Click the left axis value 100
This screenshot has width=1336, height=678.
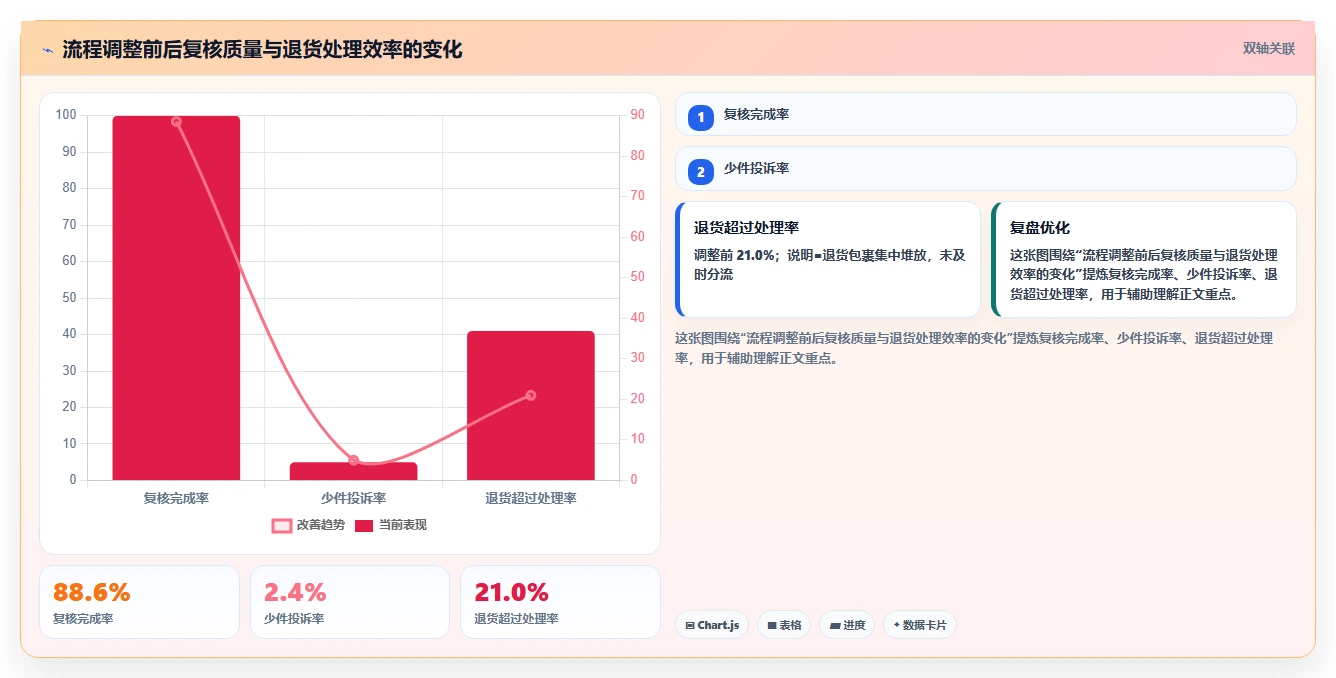[x=66, y=115]
